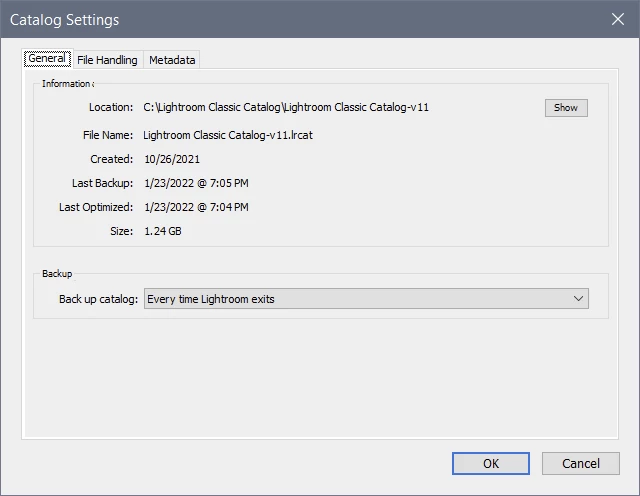
Task: Click the file name Lightroom Classic Catalog-v11.lrcat
Action: point(228,135)
